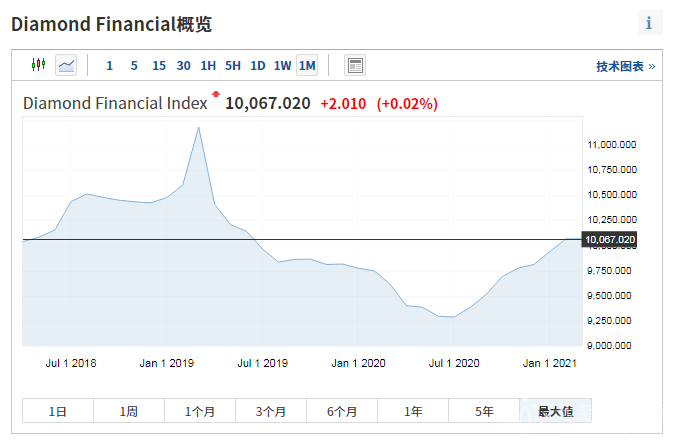Viewport: 676px width, 446px height.
Task: Set chart interval to 5 minutes
Action: (x=134, y=66)
